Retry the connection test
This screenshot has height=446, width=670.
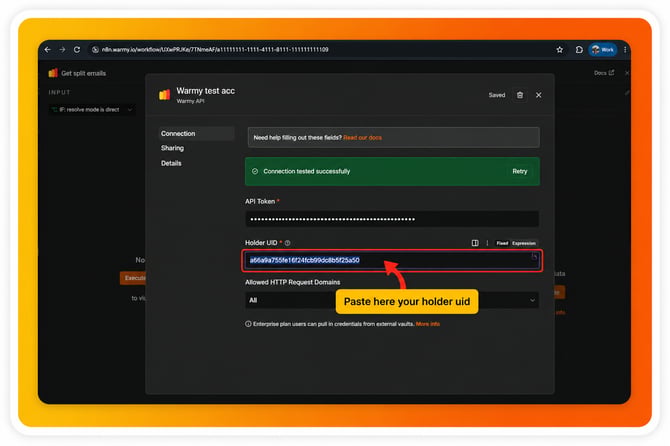(x=520, y=171)
